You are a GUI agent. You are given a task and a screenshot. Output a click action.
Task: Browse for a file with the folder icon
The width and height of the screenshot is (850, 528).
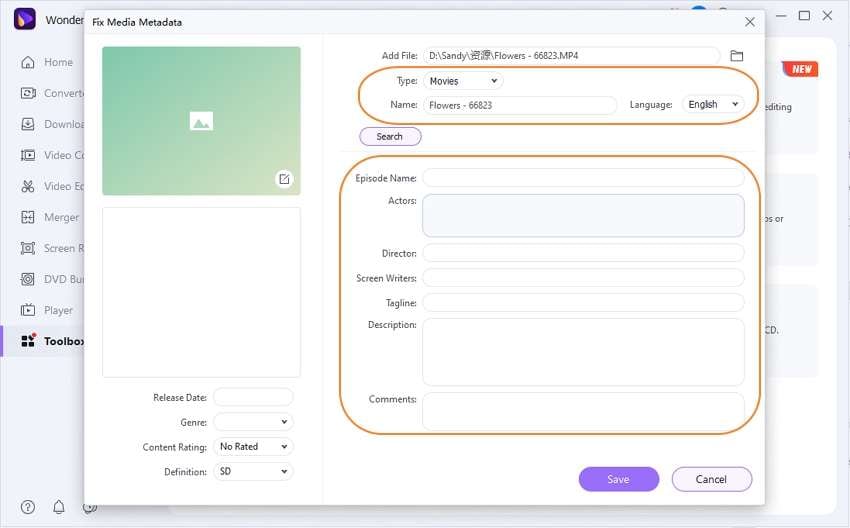736,56
